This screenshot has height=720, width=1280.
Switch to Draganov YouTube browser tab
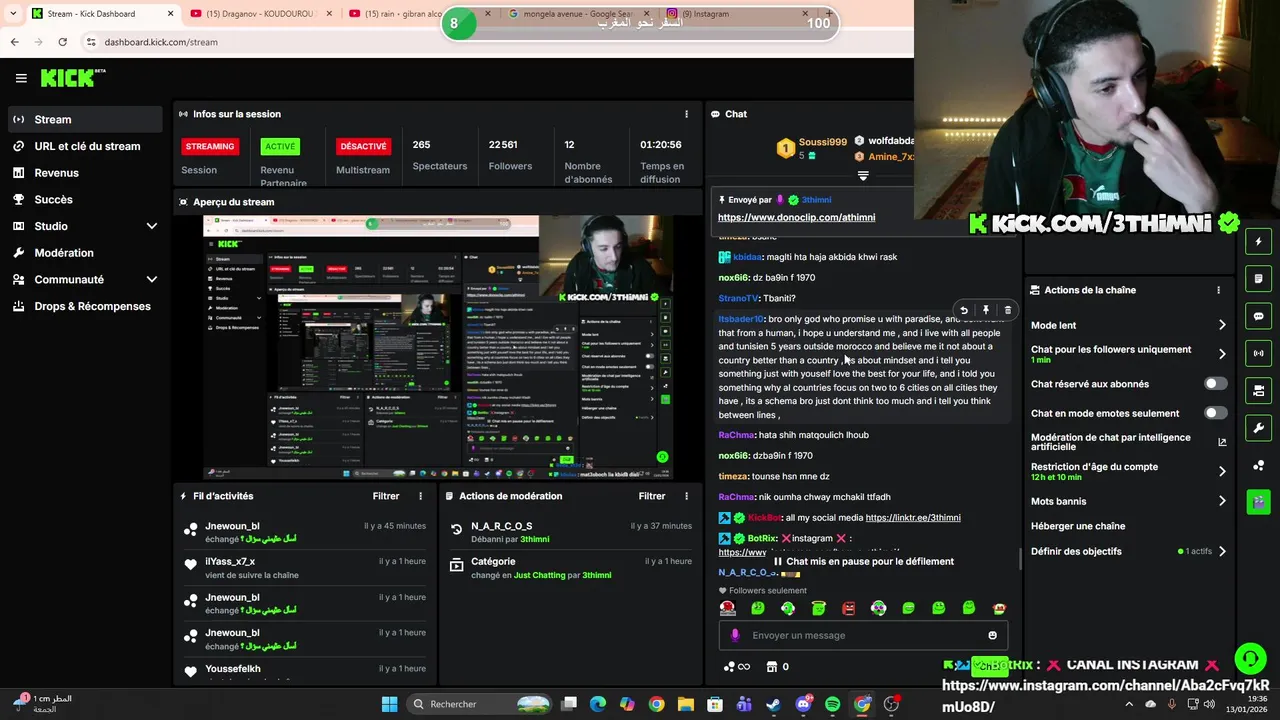point(260,14)
